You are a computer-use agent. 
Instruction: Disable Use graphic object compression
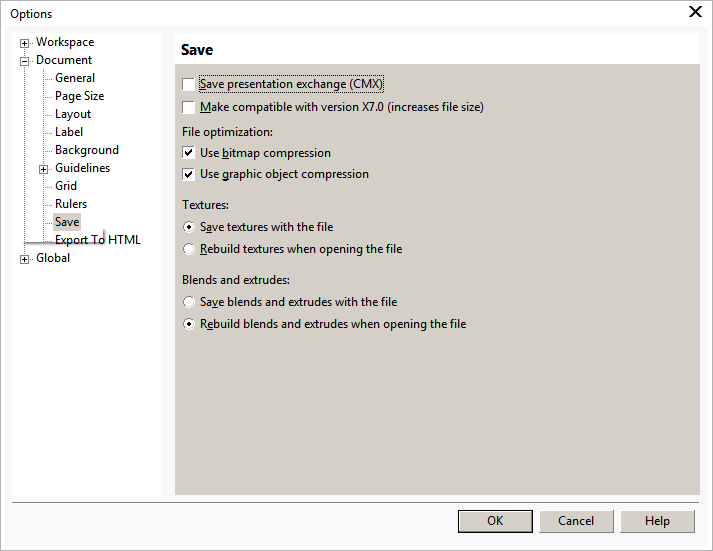click(189, 175)
